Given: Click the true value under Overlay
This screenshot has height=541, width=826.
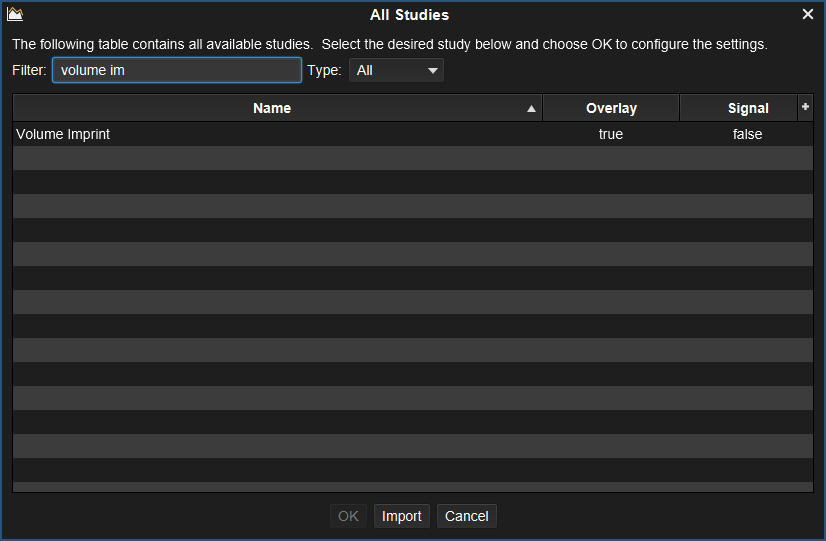Looking at the screenshot, I should click(611, 134).
